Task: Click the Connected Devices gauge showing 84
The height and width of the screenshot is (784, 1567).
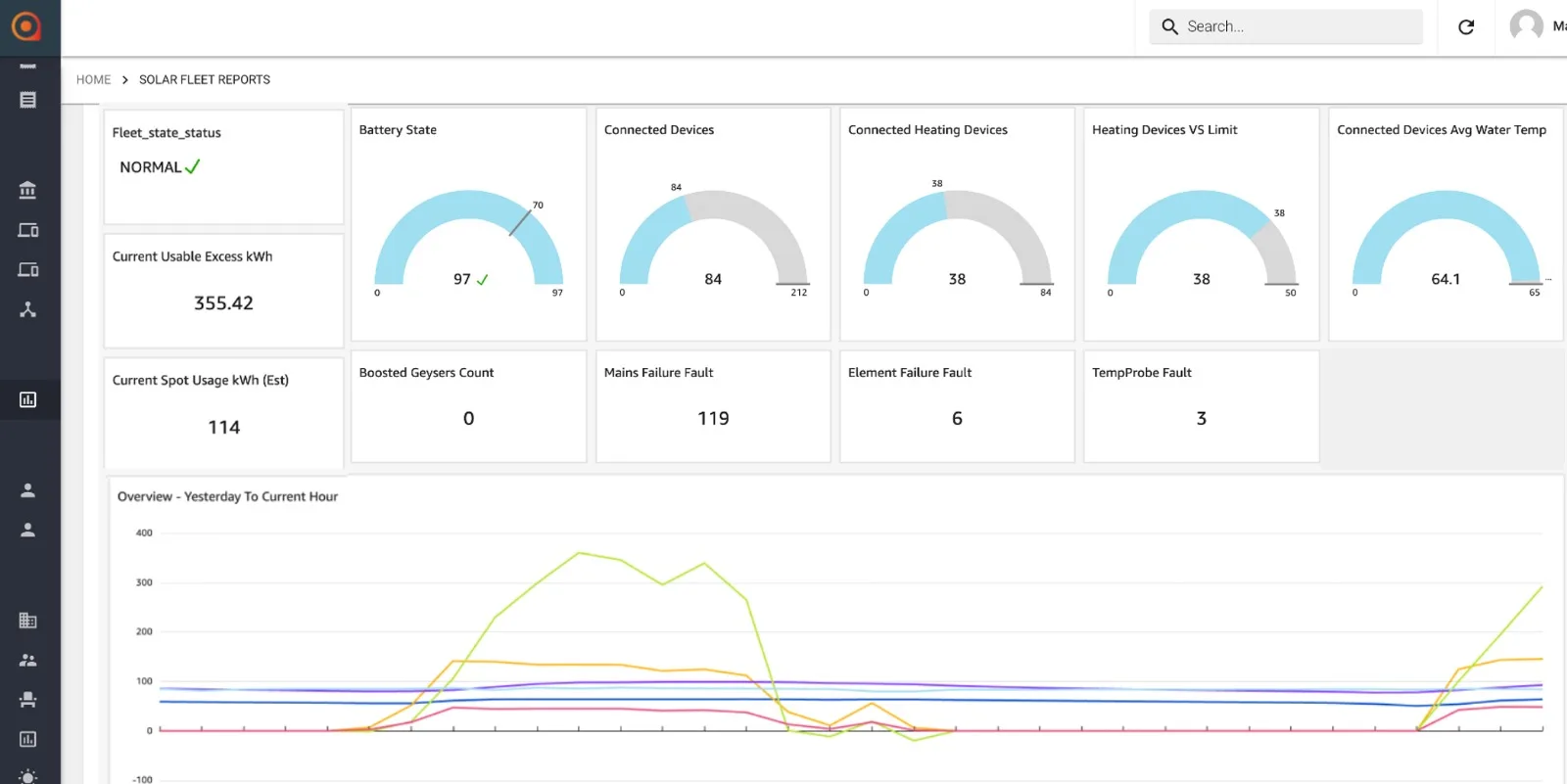Action: (713, 240)
